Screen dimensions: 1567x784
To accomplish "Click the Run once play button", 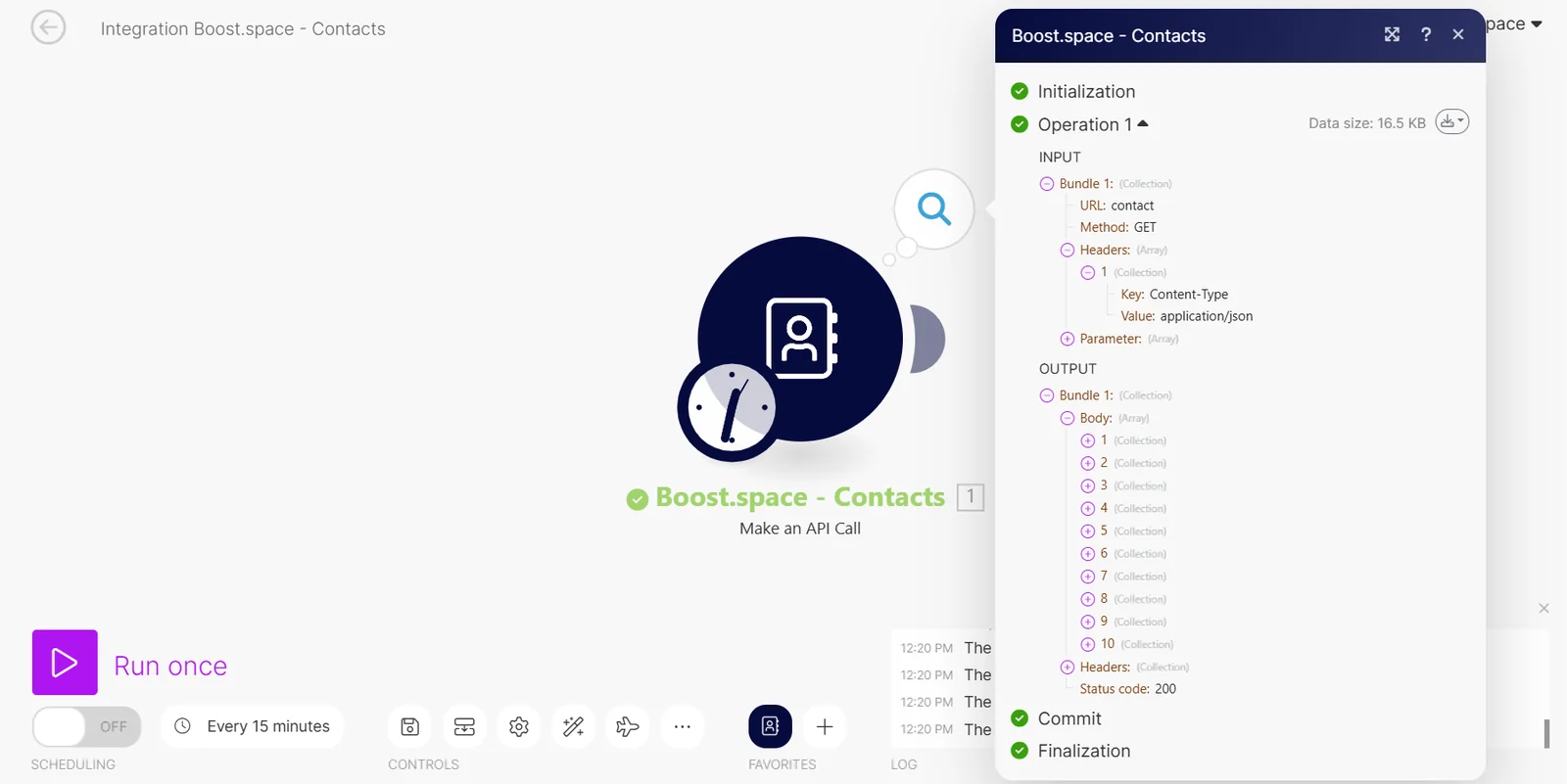I will tap(65, 663).
